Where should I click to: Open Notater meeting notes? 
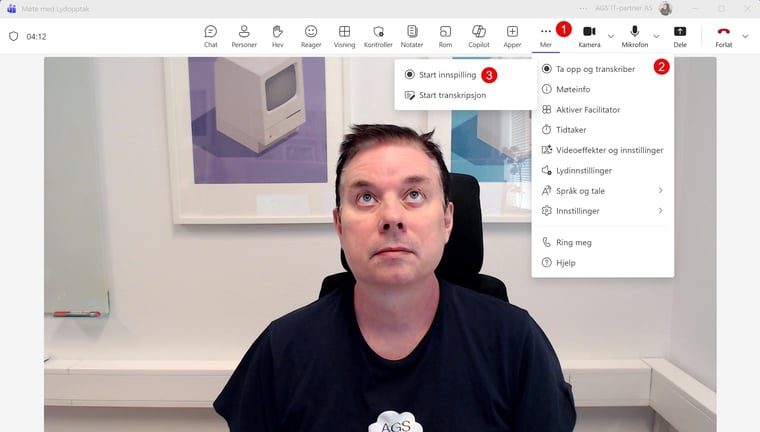click(411, 36)
